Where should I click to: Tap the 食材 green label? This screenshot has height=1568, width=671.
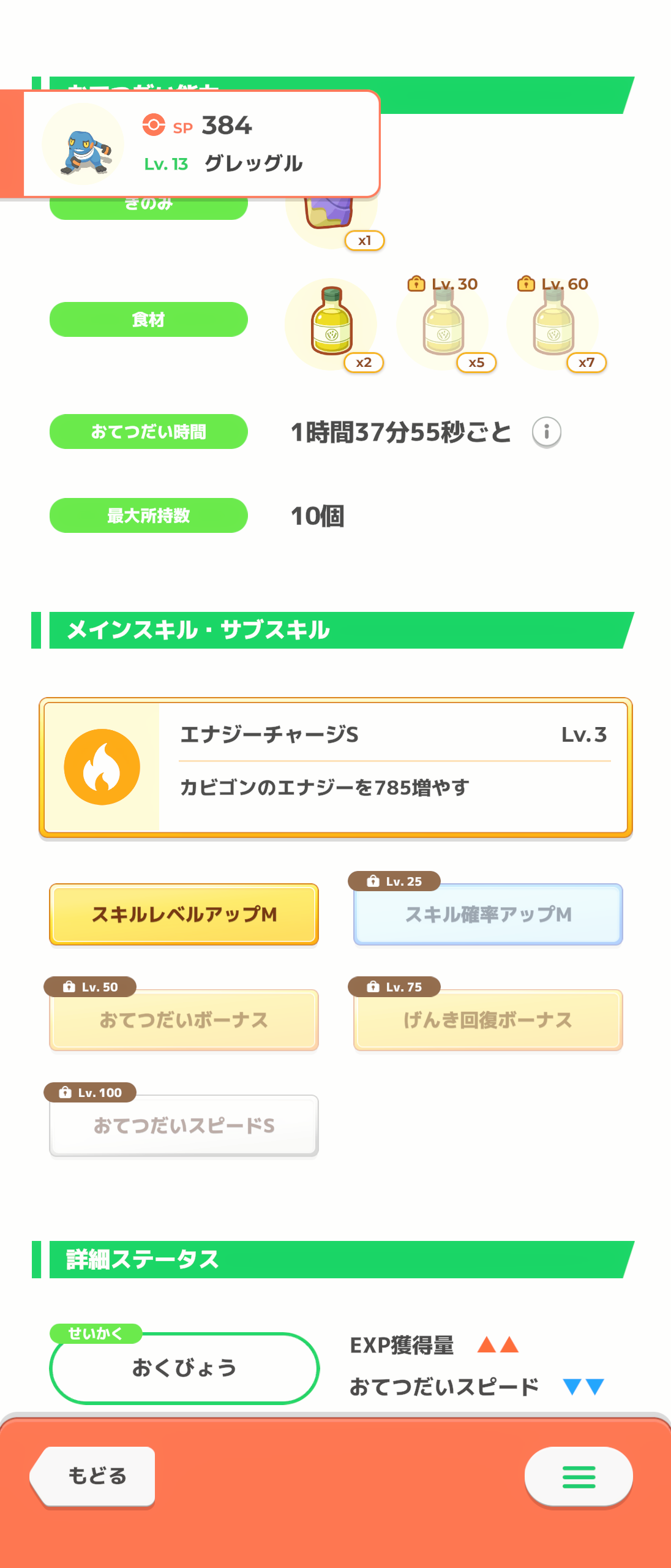coord(149,319)
